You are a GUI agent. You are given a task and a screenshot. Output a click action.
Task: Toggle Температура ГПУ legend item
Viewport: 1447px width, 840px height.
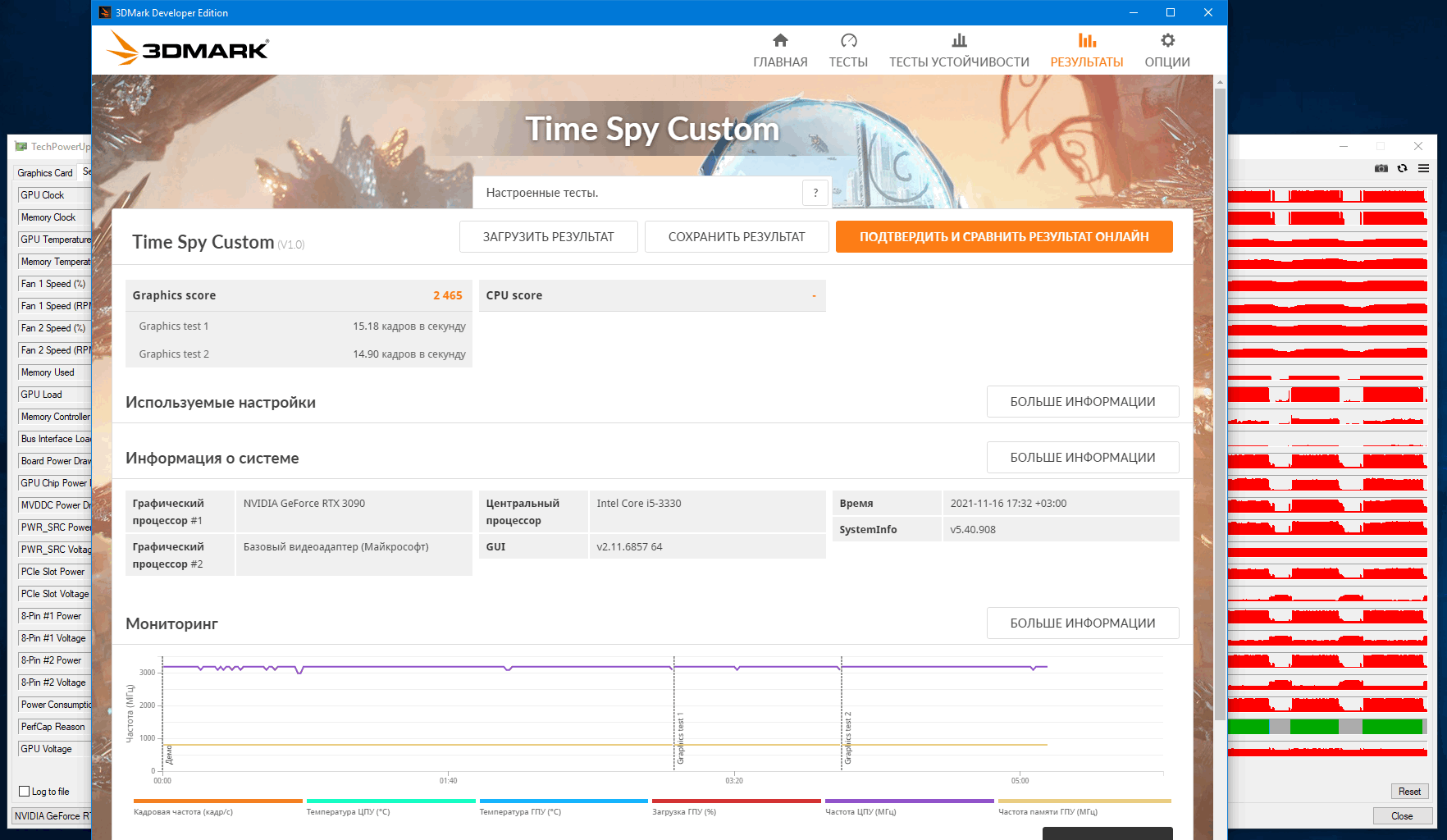pos(564,808)
